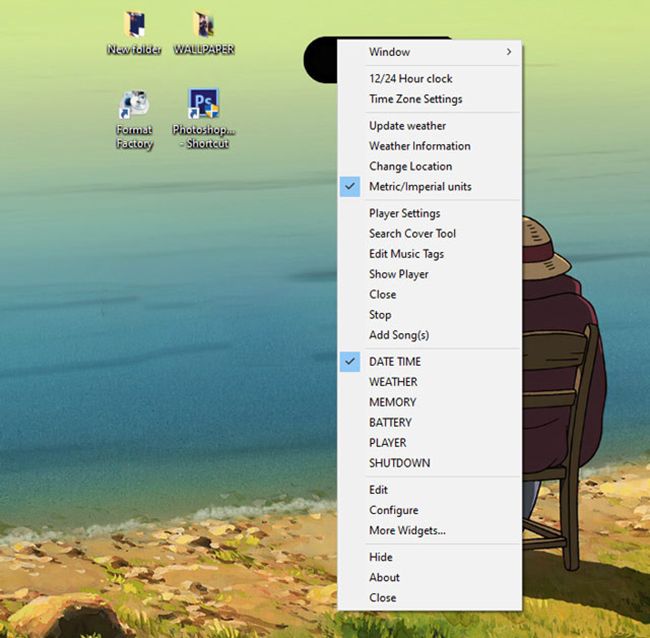Choose Stop in the player section
Screen dimensions: 650x638
coord(429,314)
